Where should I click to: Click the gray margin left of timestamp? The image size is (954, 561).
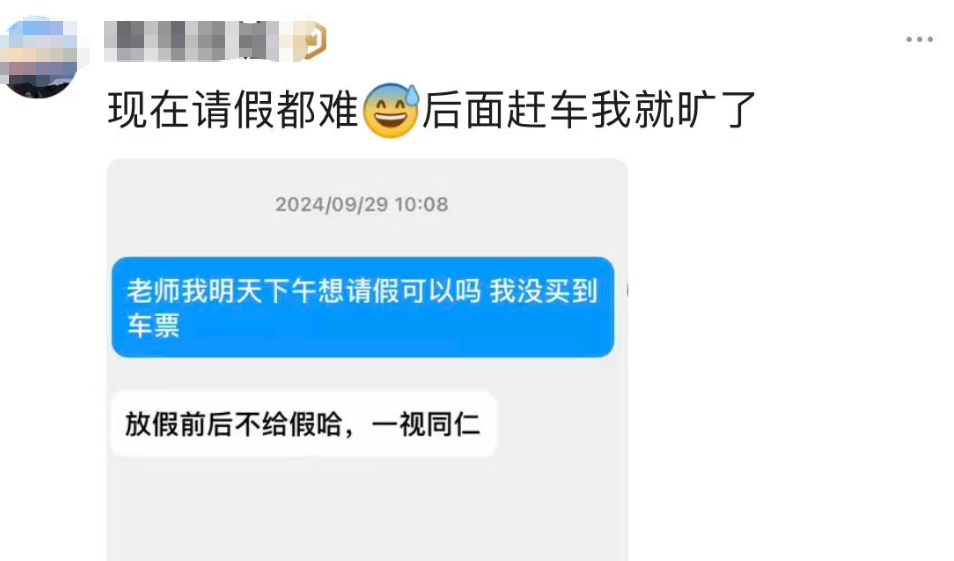coord(189,204)
